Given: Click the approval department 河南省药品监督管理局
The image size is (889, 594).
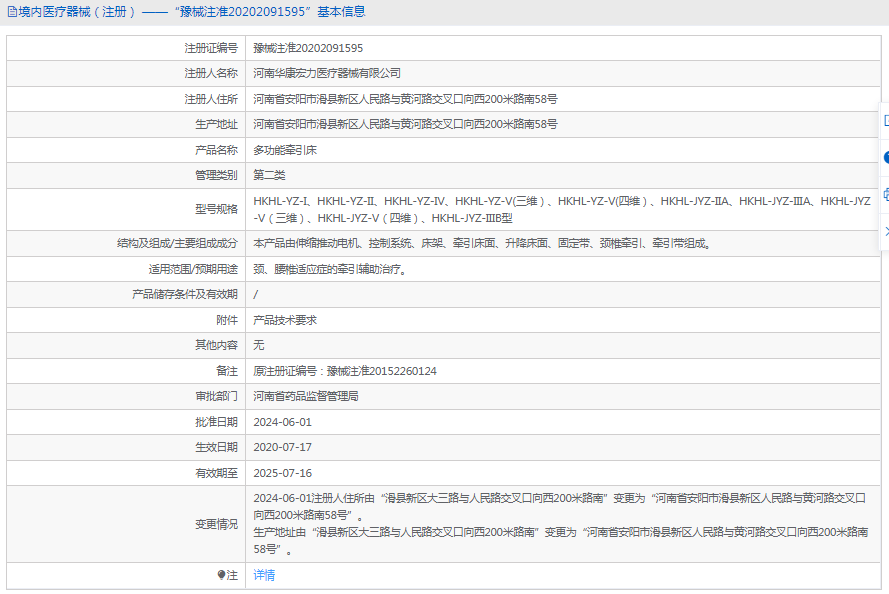Looking at the screenshot, I should (x=305, y=396).
